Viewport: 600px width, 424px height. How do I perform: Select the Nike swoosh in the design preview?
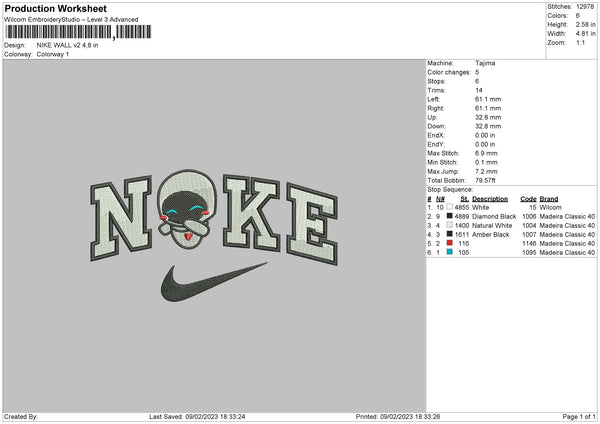point(214,282)
